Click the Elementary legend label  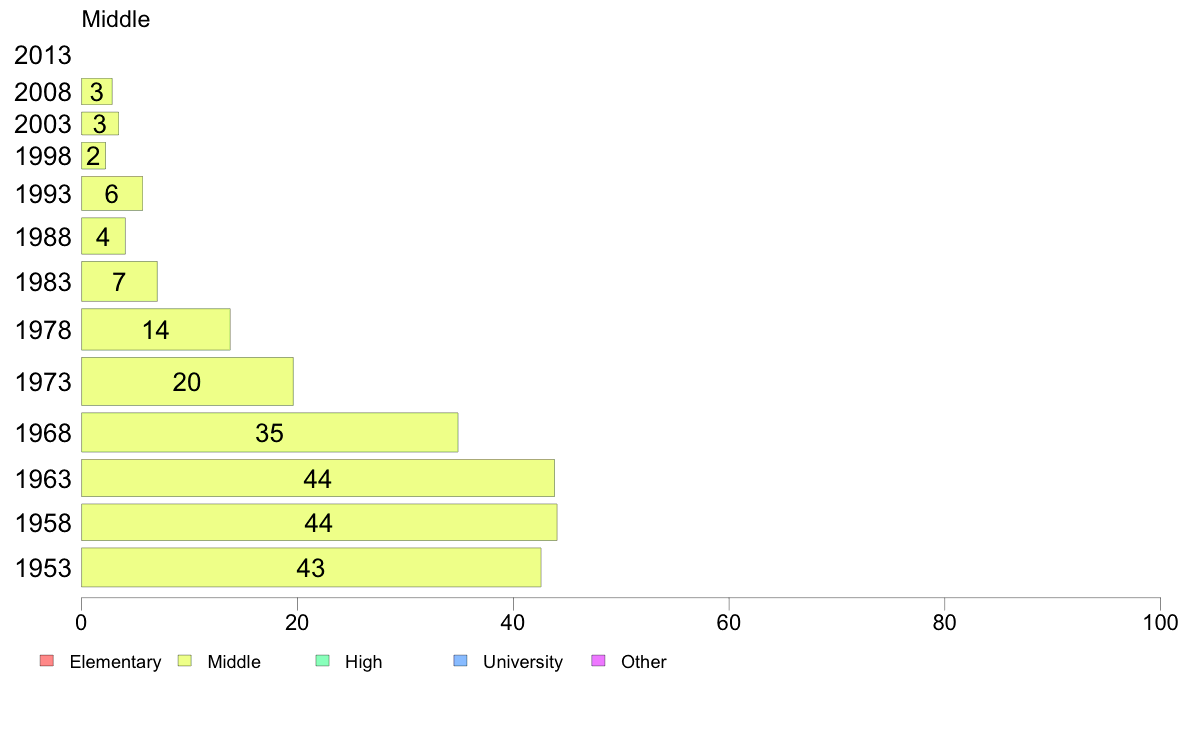[115, 662]
